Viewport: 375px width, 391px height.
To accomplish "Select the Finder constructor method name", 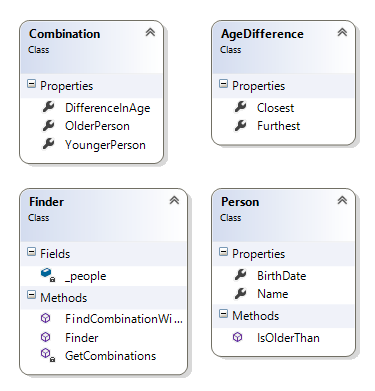I will tap(82, 338).
